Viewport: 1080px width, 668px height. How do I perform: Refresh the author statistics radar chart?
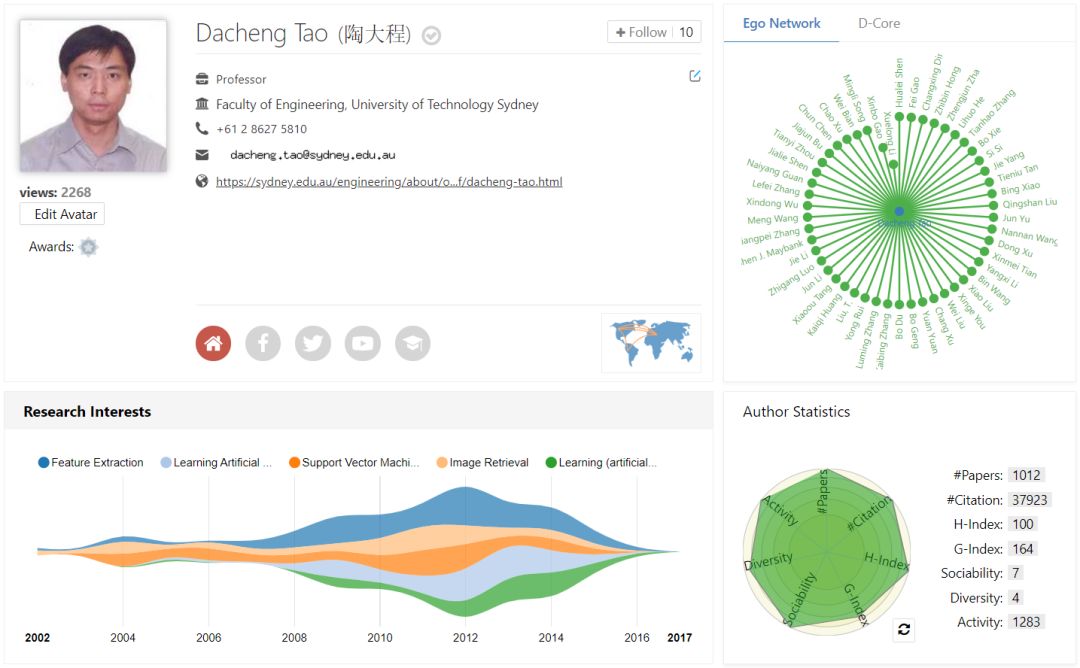coord(904,629)
